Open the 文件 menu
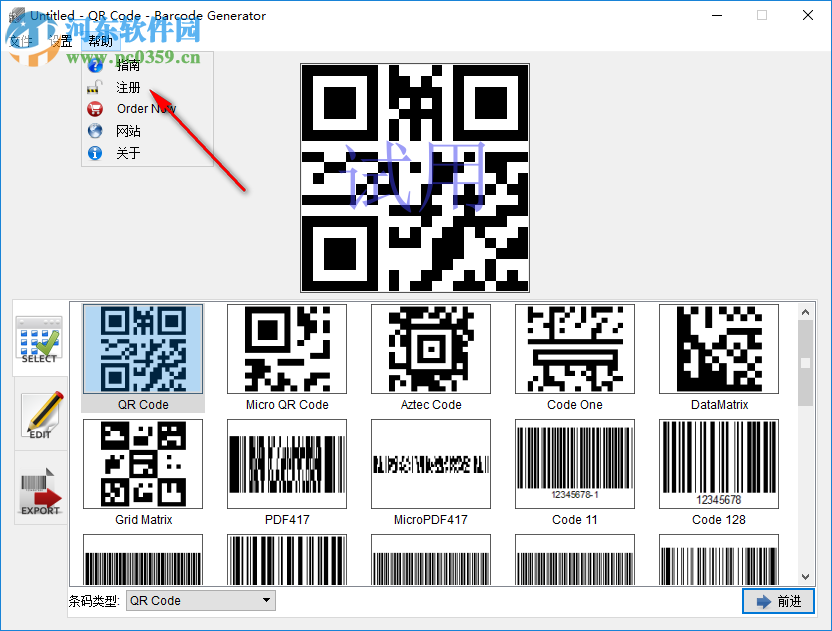 pos(22,40)
